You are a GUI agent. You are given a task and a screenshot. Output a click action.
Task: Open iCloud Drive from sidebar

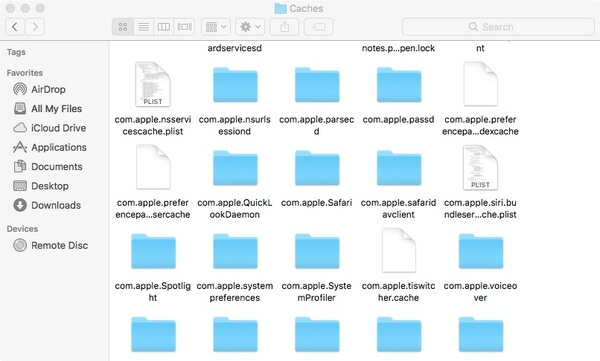click(x=49, y=128)
